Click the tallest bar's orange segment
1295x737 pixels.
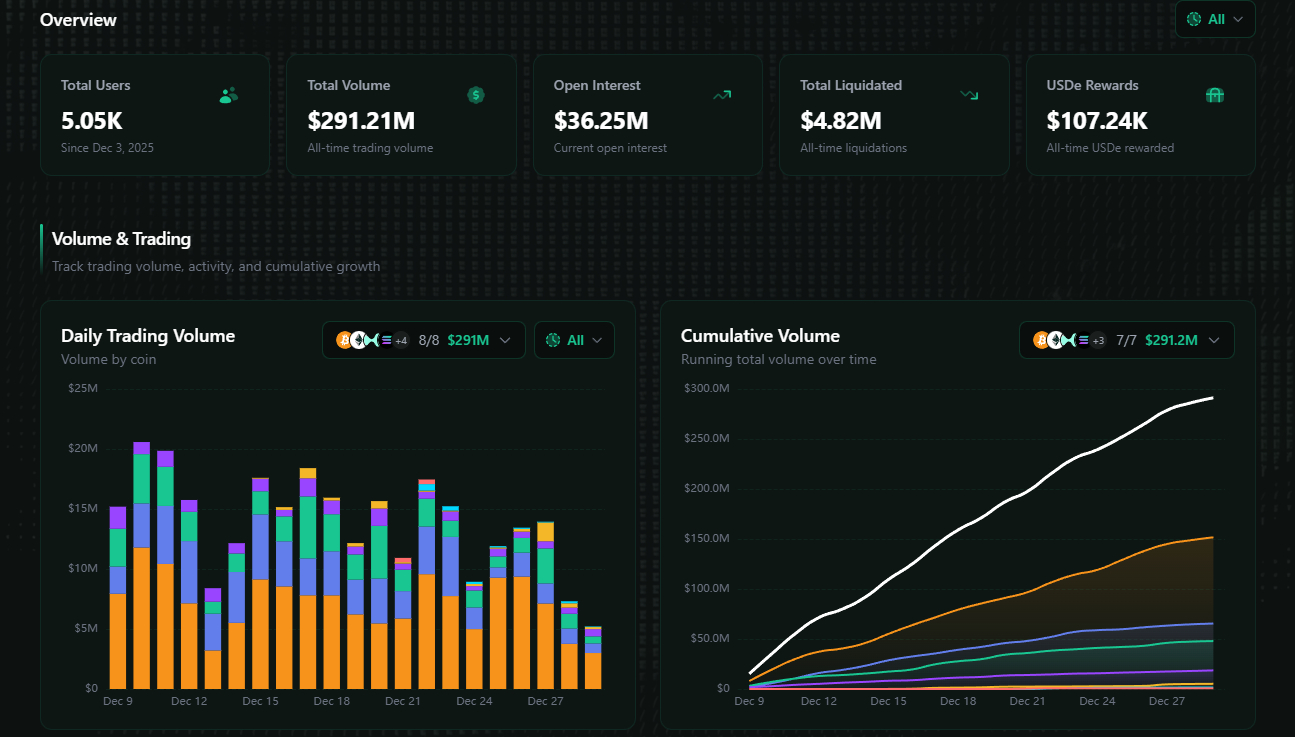tap(142, 618)
